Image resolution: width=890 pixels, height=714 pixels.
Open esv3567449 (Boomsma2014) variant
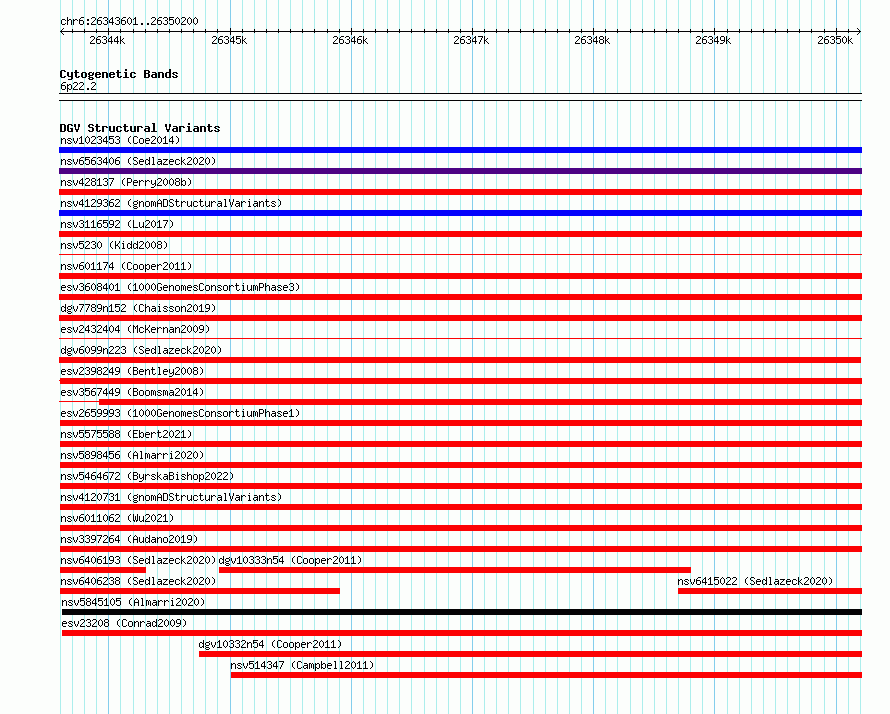[x=132, y=392]
